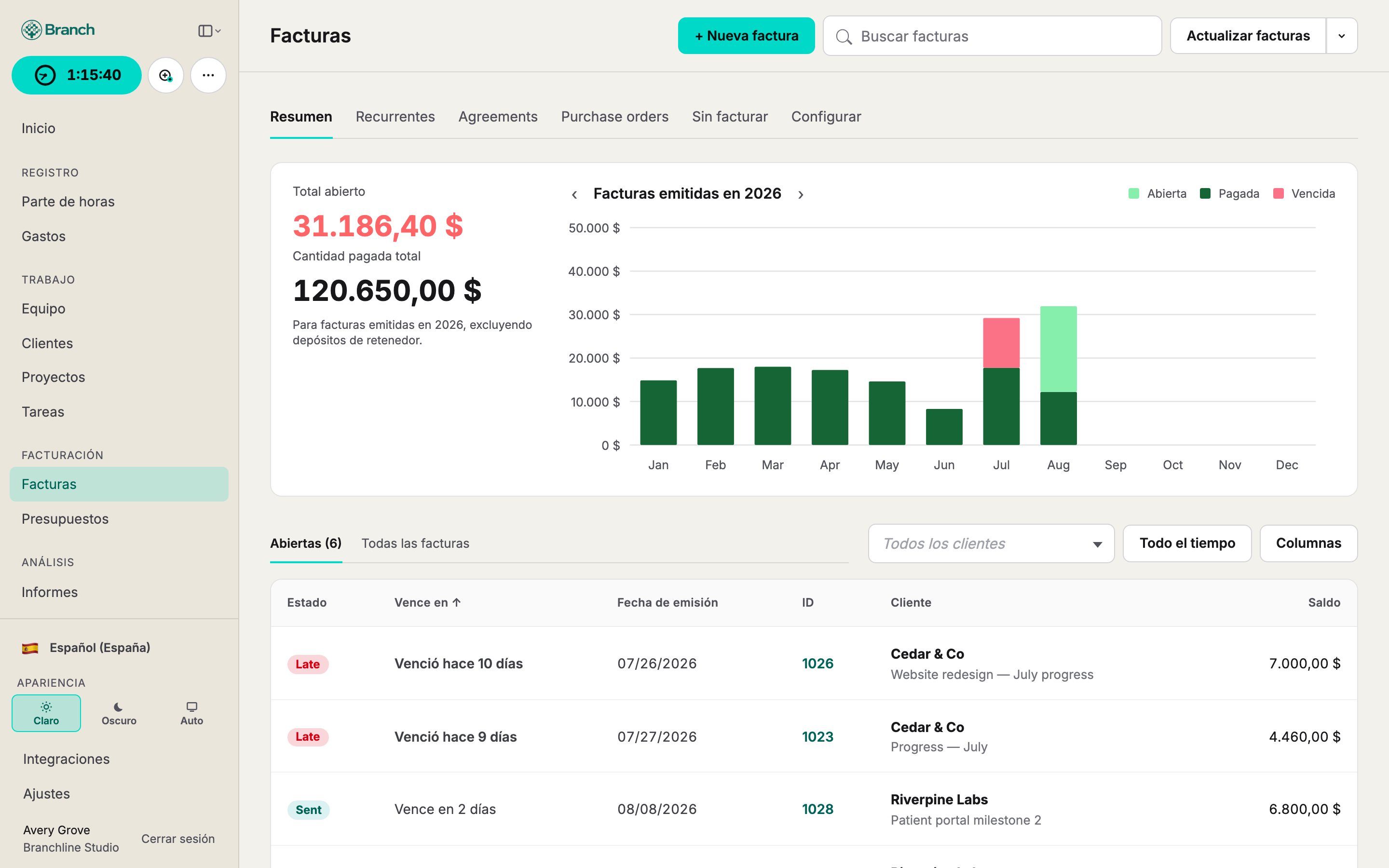
Task: Open the Todo el tiempo date filter
Action: (1187, 543)
